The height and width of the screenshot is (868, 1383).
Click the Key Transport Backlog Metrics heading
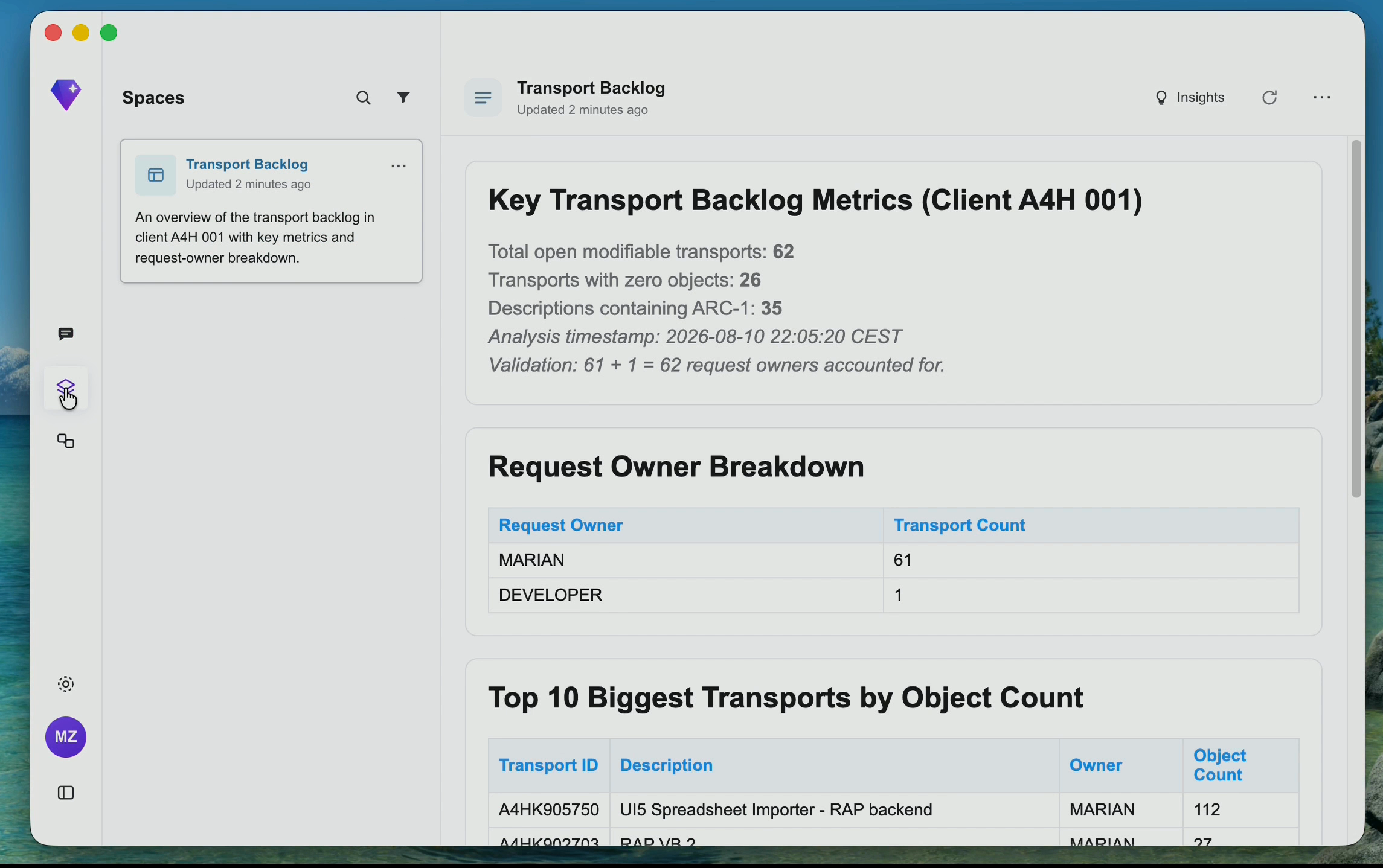pyautogui.click(x=815, y=201)
